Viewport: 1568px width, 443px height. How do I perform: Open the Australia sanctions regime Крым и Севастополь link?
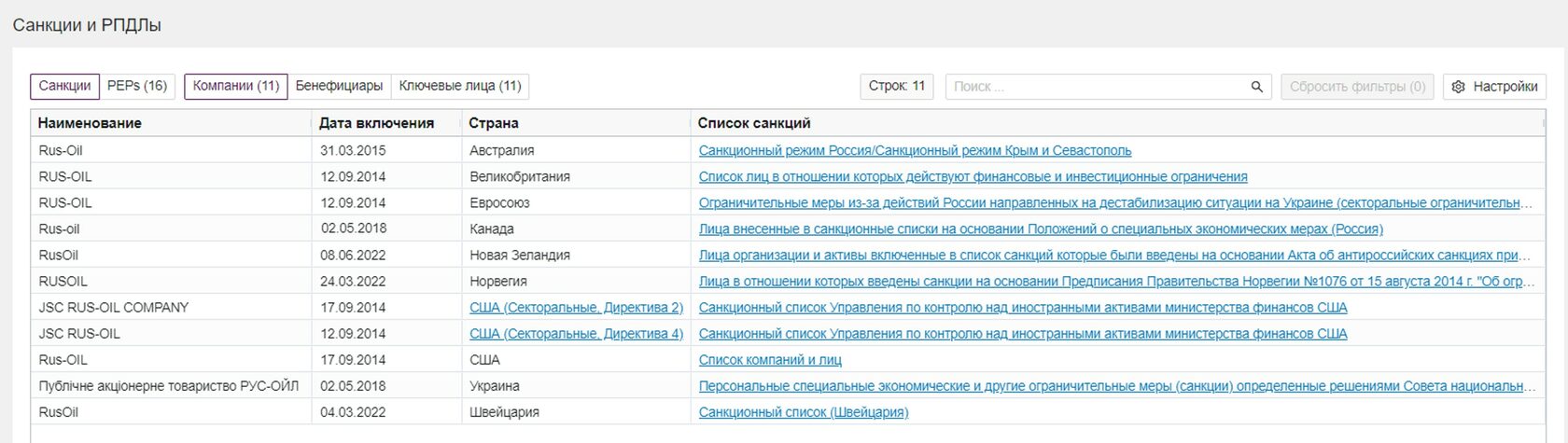915,151
